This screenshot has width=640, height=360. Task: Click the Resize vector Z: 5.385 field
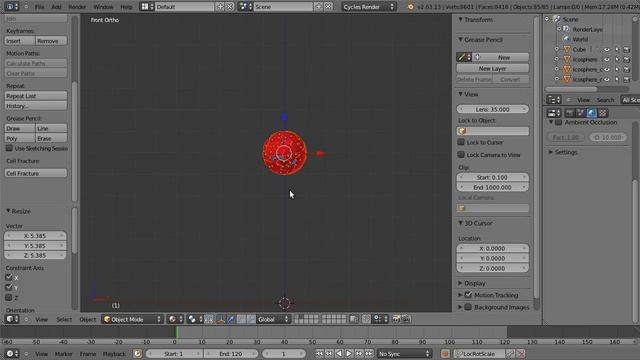(35, 256)
